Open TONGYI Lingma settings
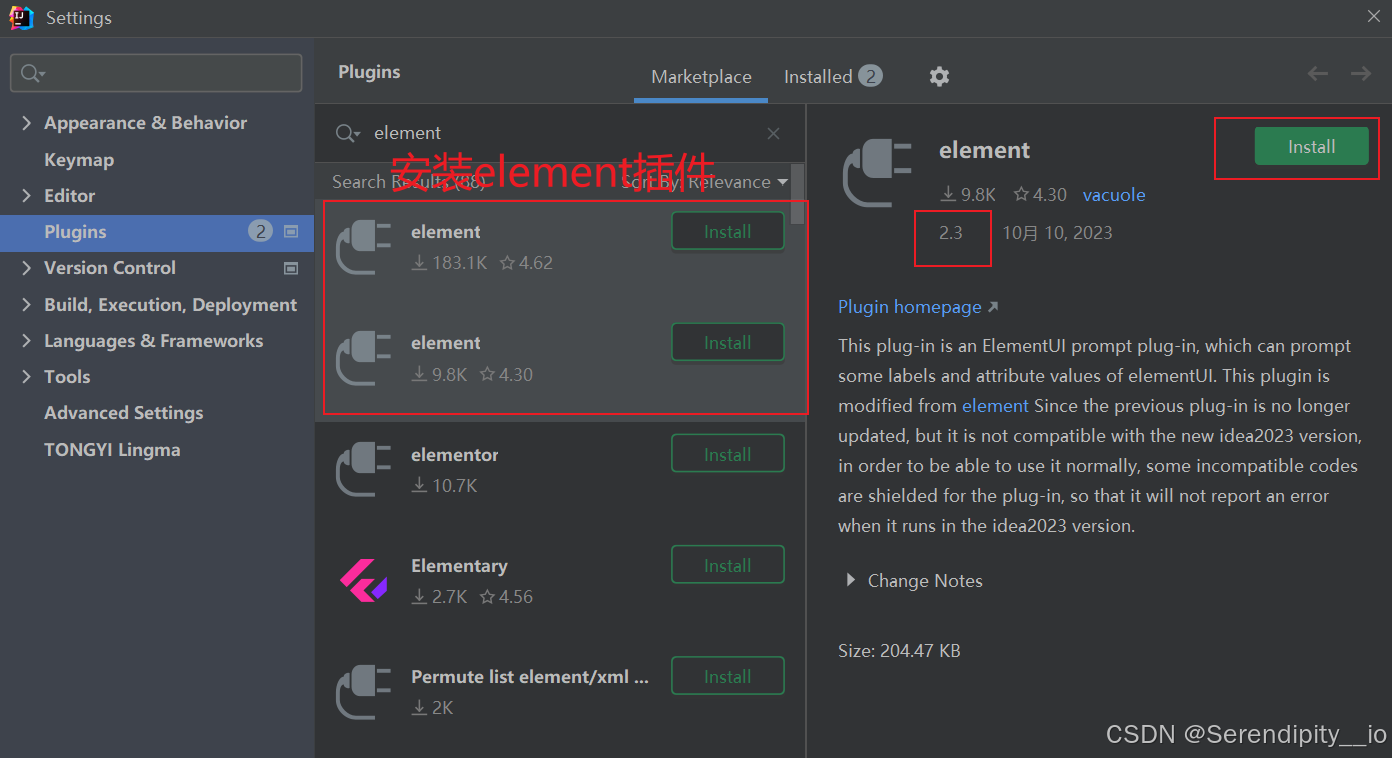The width and height of the screenshot is (1392, 758). [x=112, y=450]
